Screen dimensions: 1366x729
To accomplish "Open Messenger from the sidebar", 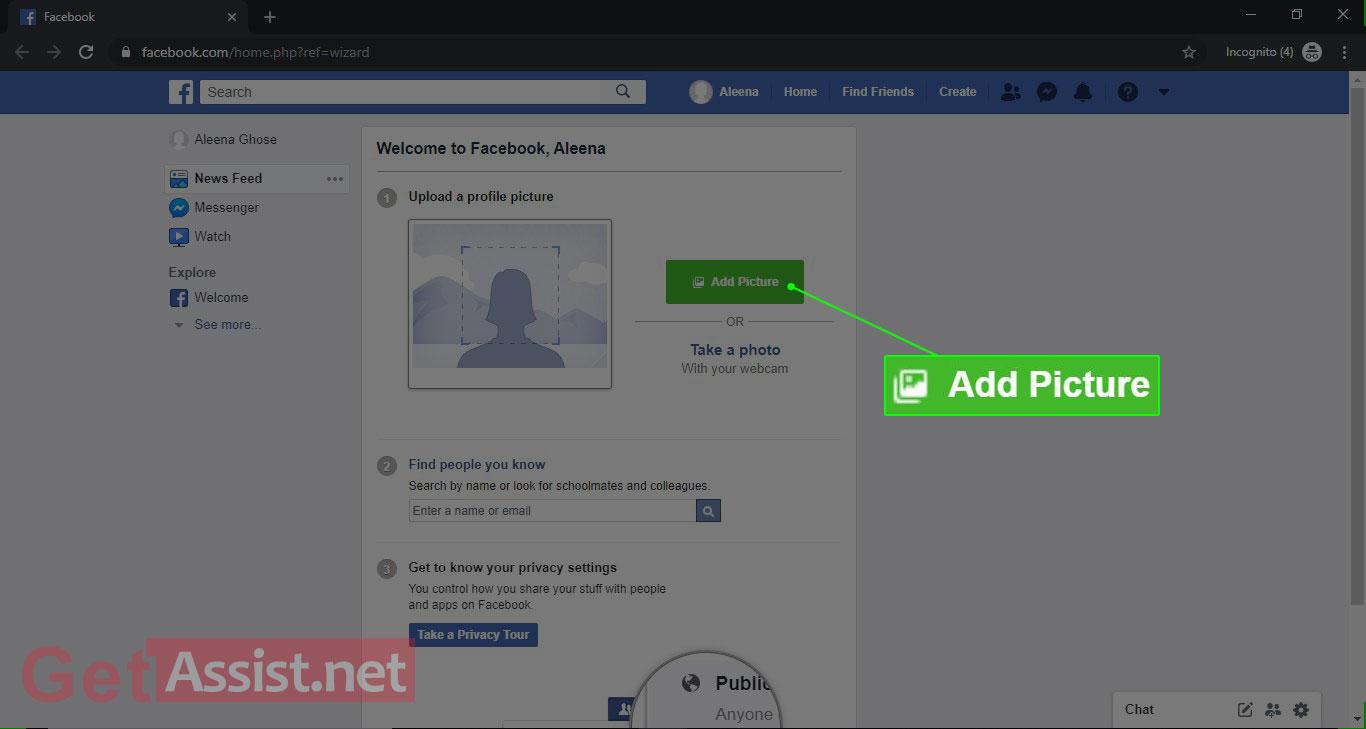I will pyautogui.click(x=226, y=207).
